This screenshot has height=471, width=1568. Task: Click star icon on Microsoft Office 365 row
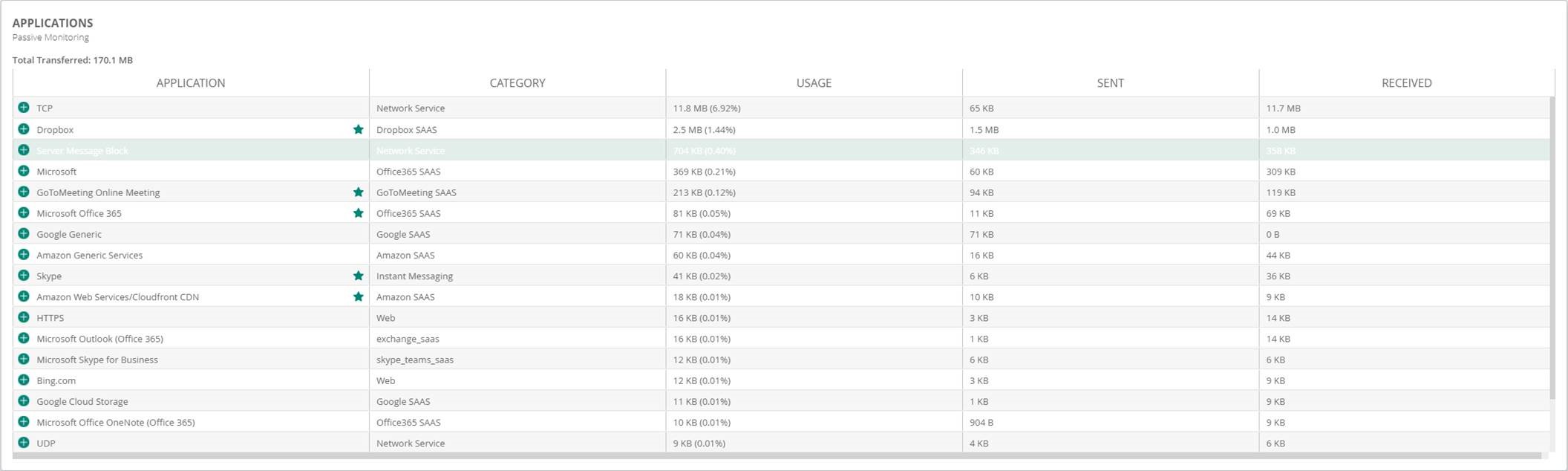[359, 212]
